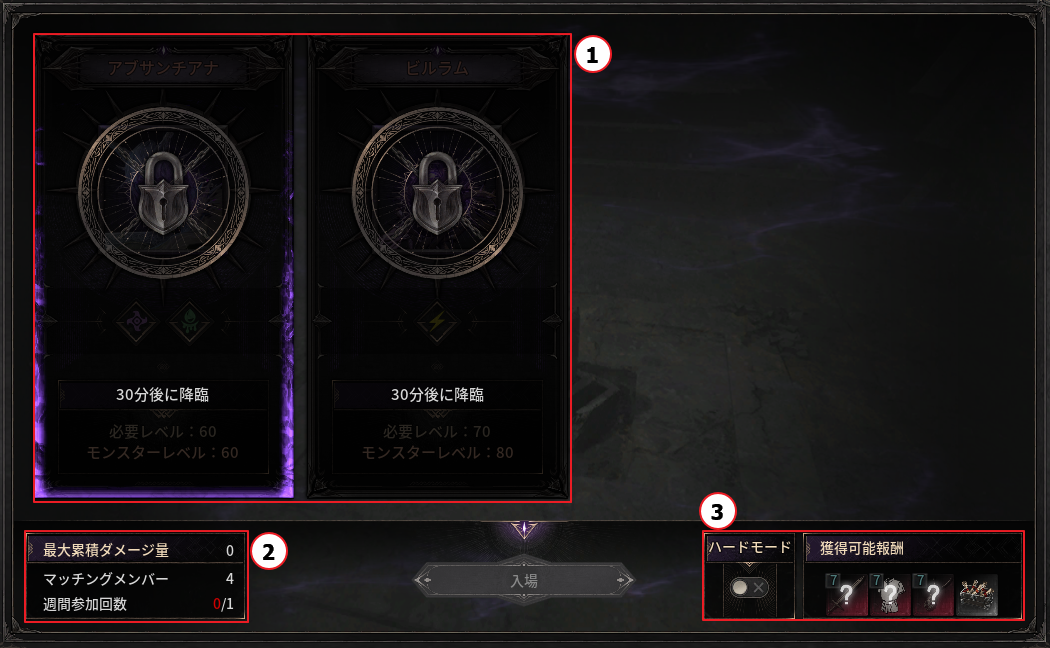1050x648 pixels.
Task: Click the padlock on アブサンチアナ card
Action: coord(163,193)
